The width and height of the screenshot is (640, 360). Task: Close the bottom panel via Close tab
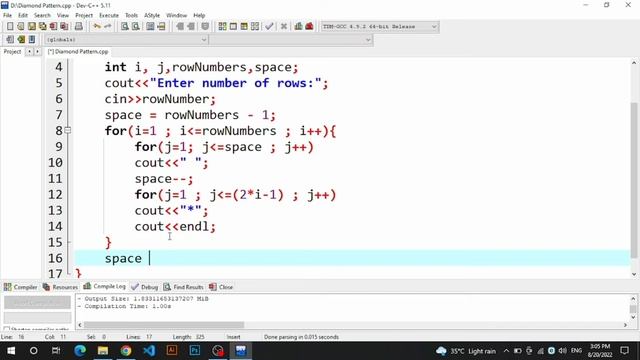221,287
